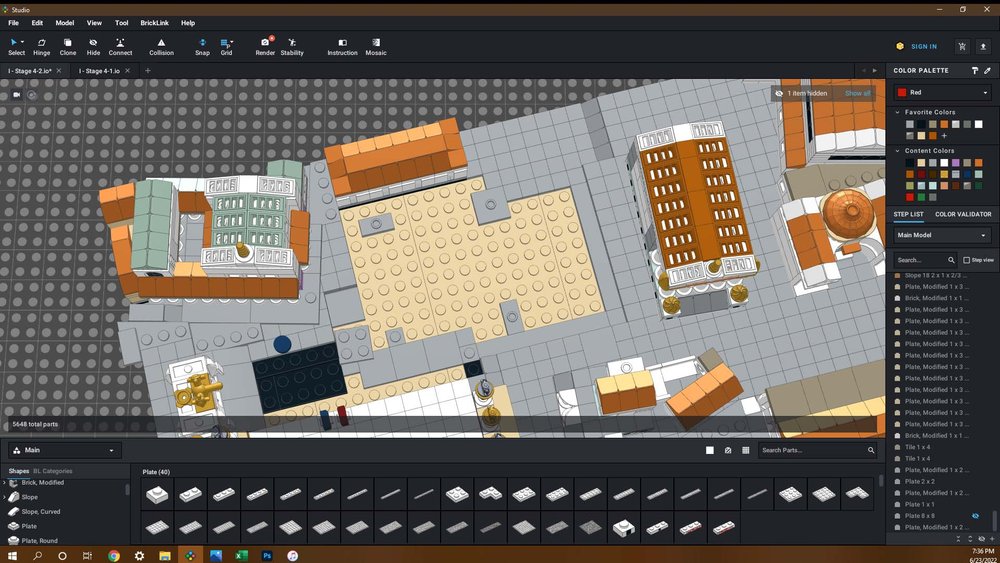
Task: Switch to I - Stage 4-1.io tab
Action: click(x=99, y=71)
